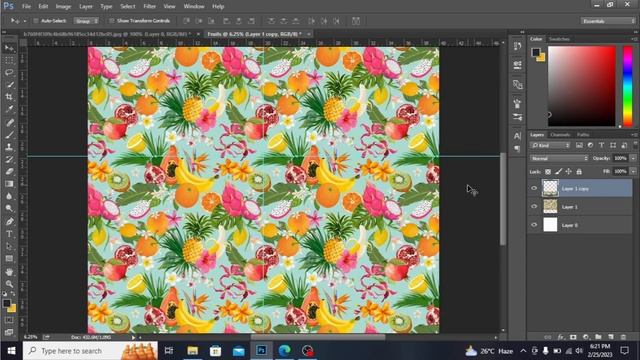Select the Layer 1 copy thumbnail

pos(550,188)
